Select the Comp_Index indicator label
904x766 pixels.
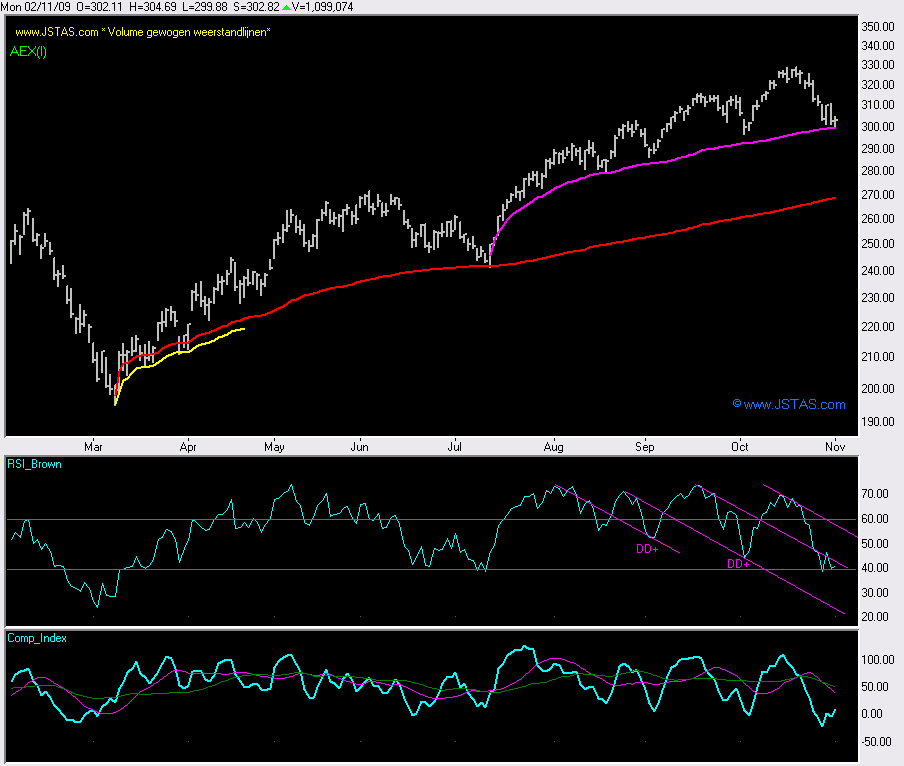pyautogui.click(x=37, y=638)
